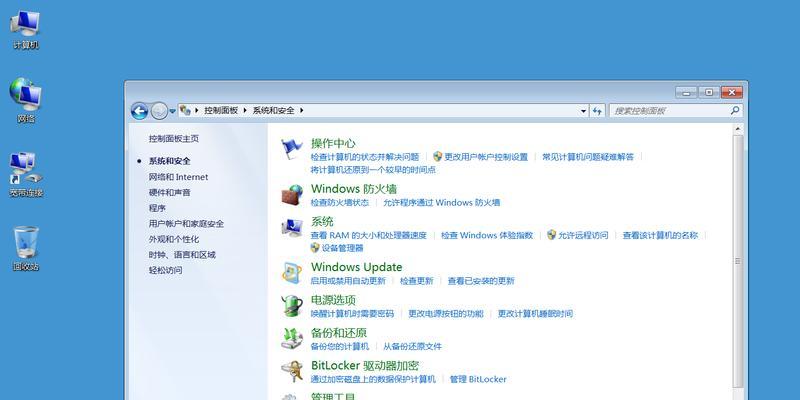Viewport: 800px width, 400px height.
Task: Open 更改用户帐户控制设置 link
Action: coord(486,157)
